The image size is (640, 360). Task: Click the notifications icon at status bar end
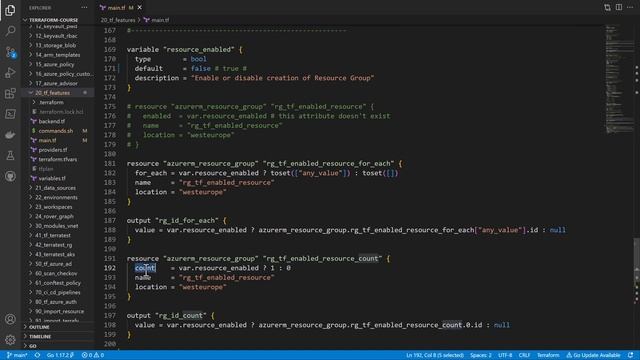pos(631,355)
